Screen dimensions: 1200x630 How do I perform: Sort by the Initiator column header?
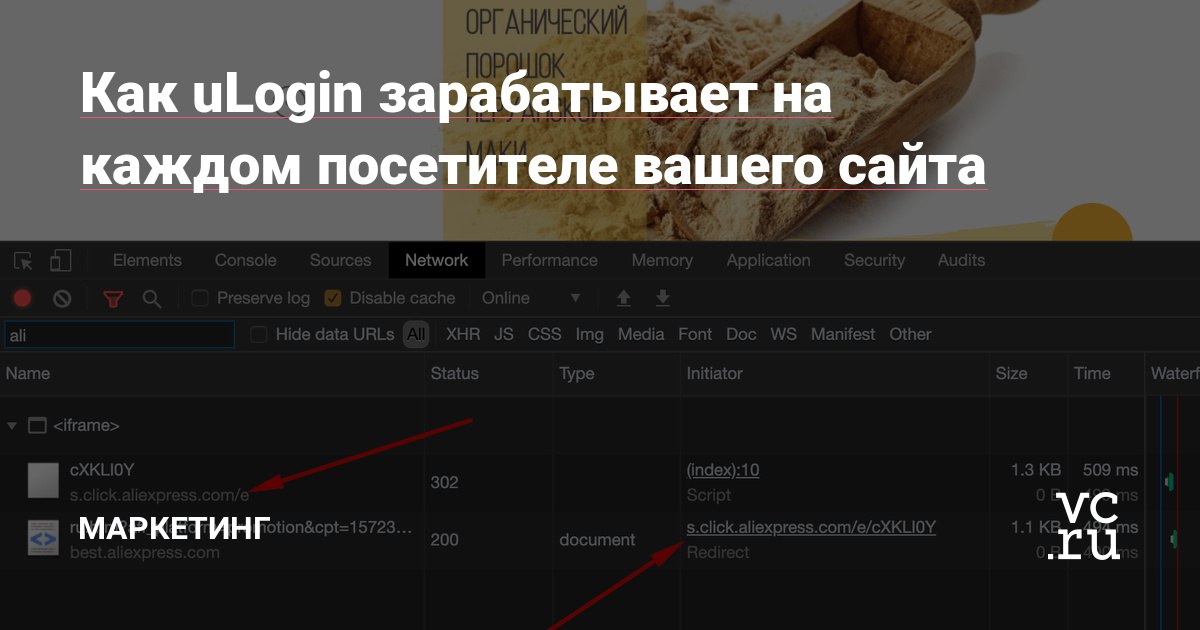pyautogui.click(x=715, y=373)
